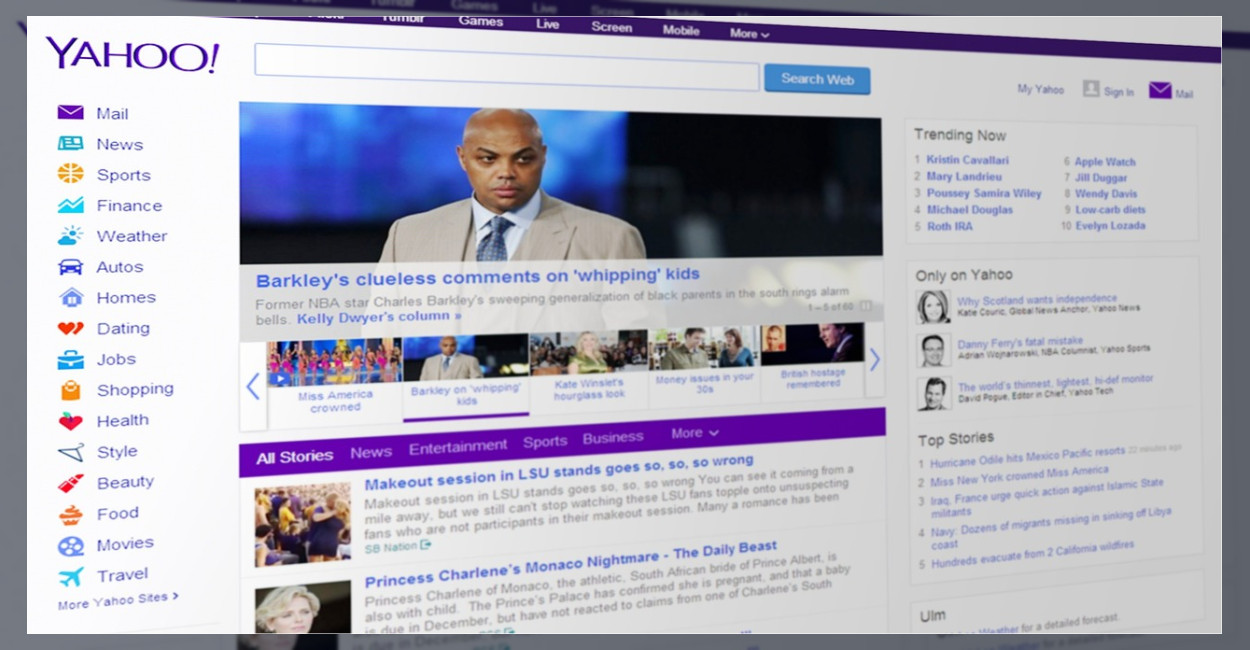Click the Autos car icon
Screen dimensions: 1250x650
point(70,266)
